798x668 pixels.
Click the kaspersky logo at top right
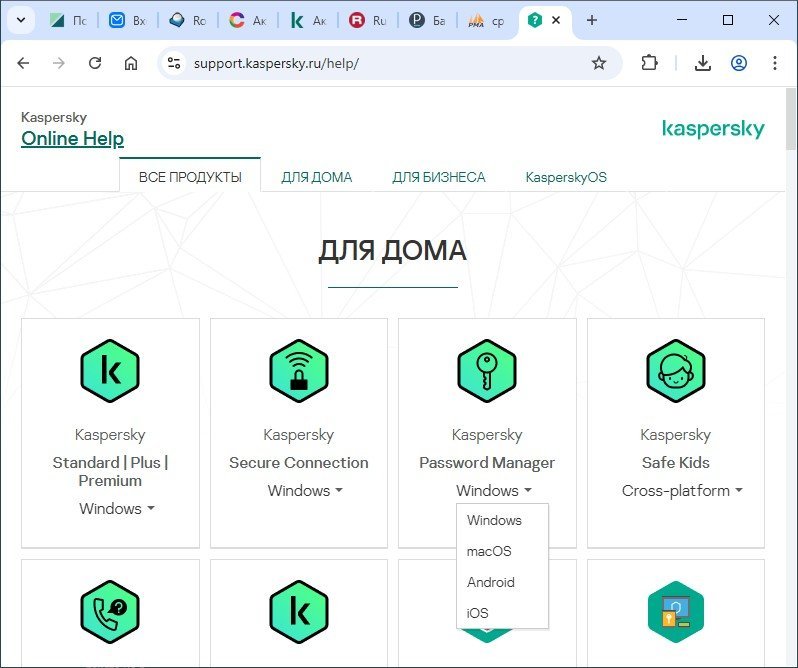point(713,129)
